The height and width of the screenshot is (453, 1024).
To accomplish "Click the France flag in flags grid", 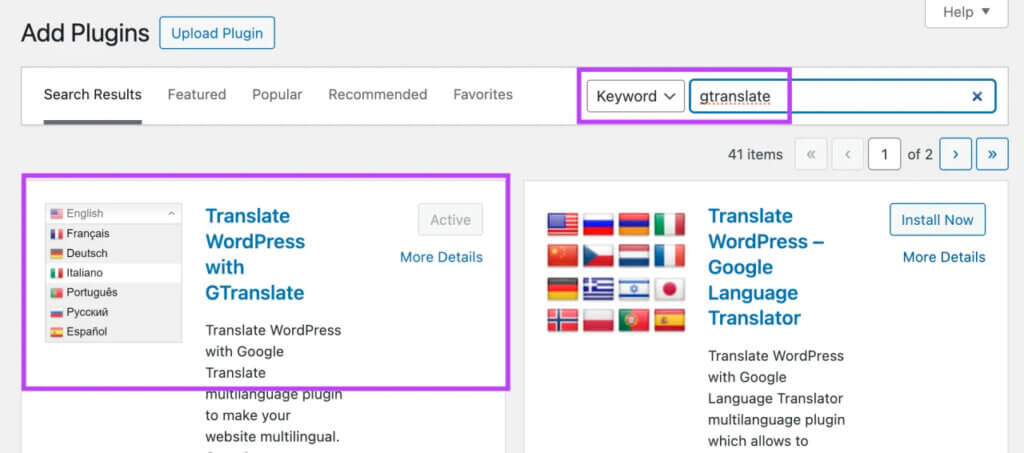I will click(x=669, y=255).
